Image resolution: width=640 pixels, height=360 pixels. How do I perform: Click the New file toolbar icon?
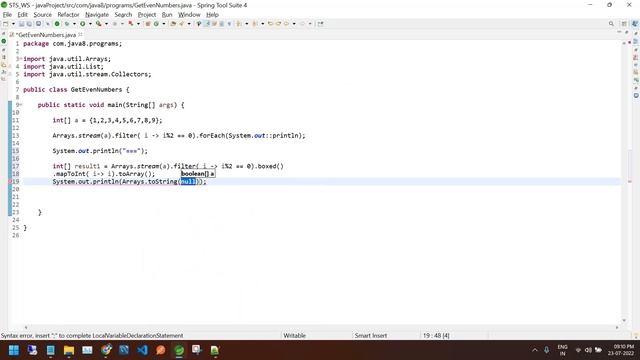tap(6, 24)
